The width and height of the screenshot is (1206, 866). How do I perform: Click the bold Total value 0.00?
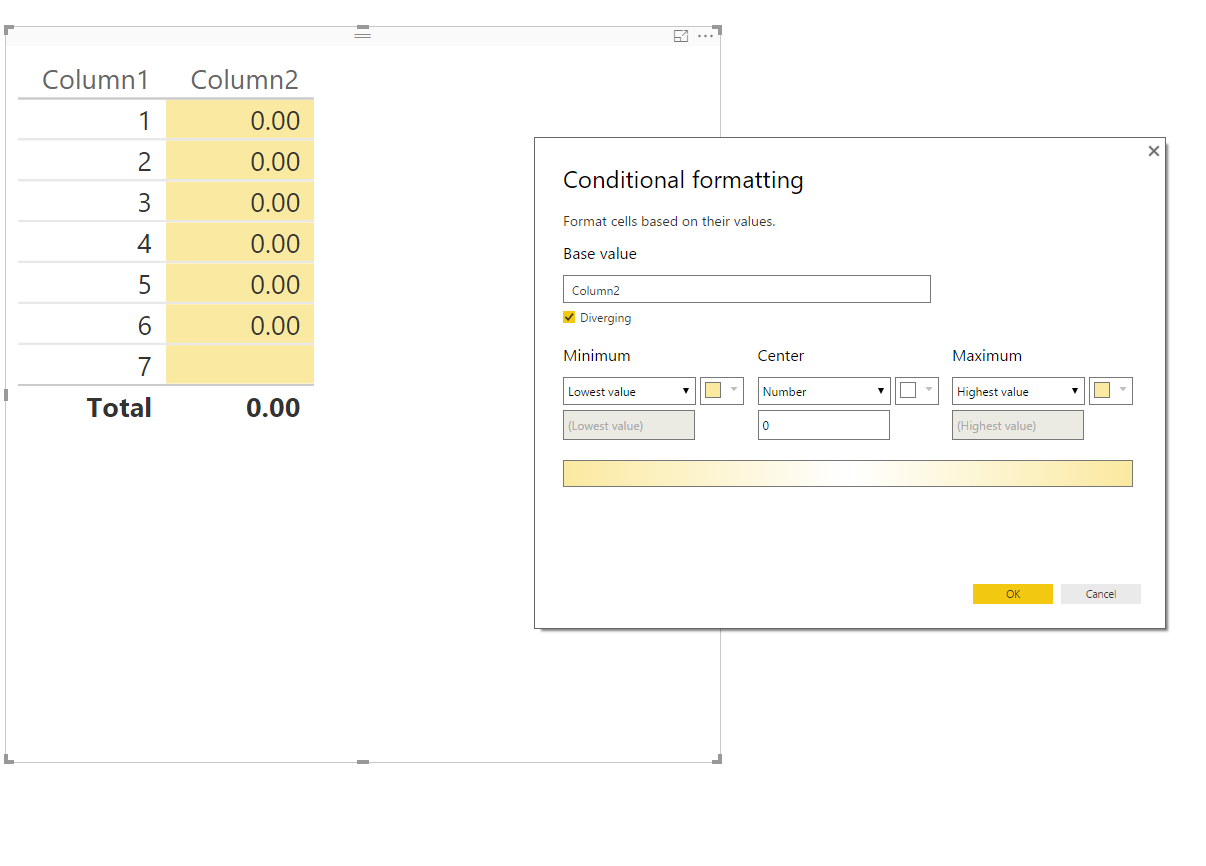[x=273, y=408]
